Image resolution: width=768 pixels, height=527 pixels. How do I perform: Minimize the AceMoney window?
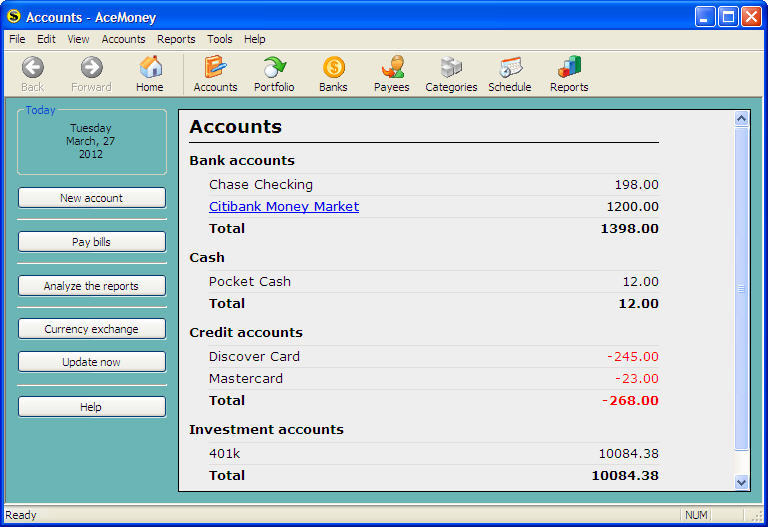pyautogui.click(x=705, y=17)
